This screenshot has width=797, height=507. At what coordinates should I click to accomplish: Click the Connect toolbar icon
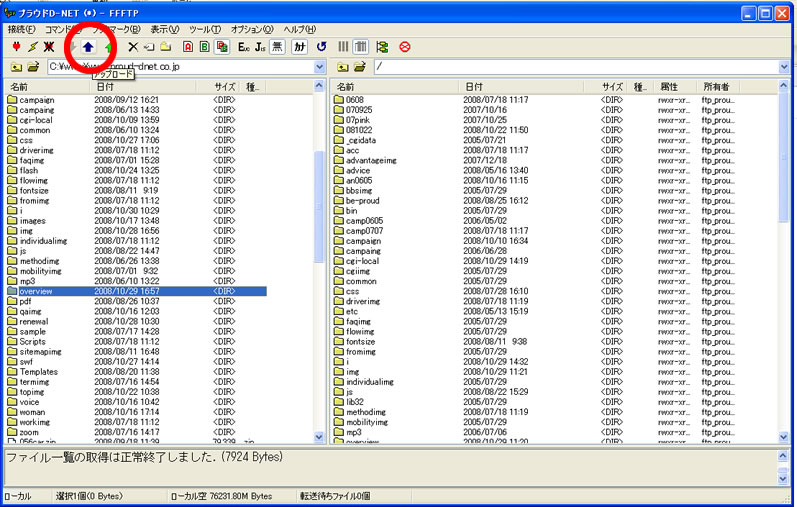pyautogui.click(x=16, y=47)
